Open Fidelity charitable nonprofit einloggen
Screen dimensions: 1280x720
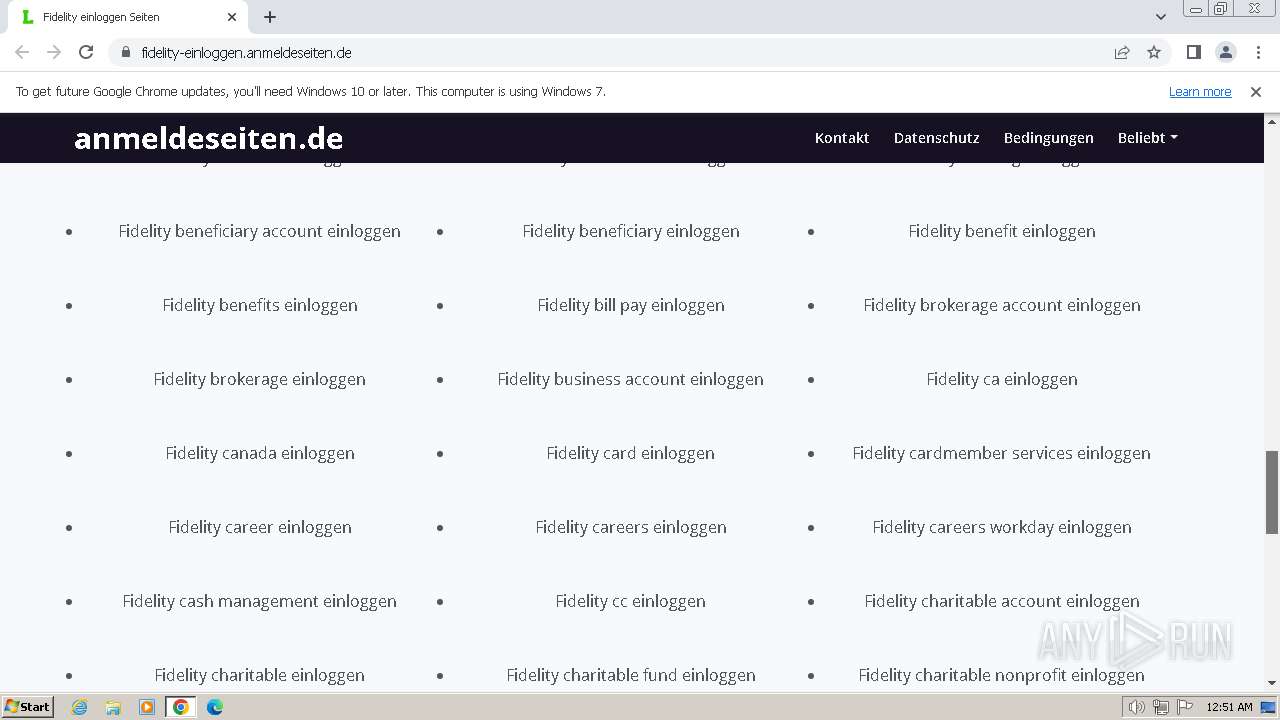coord(1002,675)
